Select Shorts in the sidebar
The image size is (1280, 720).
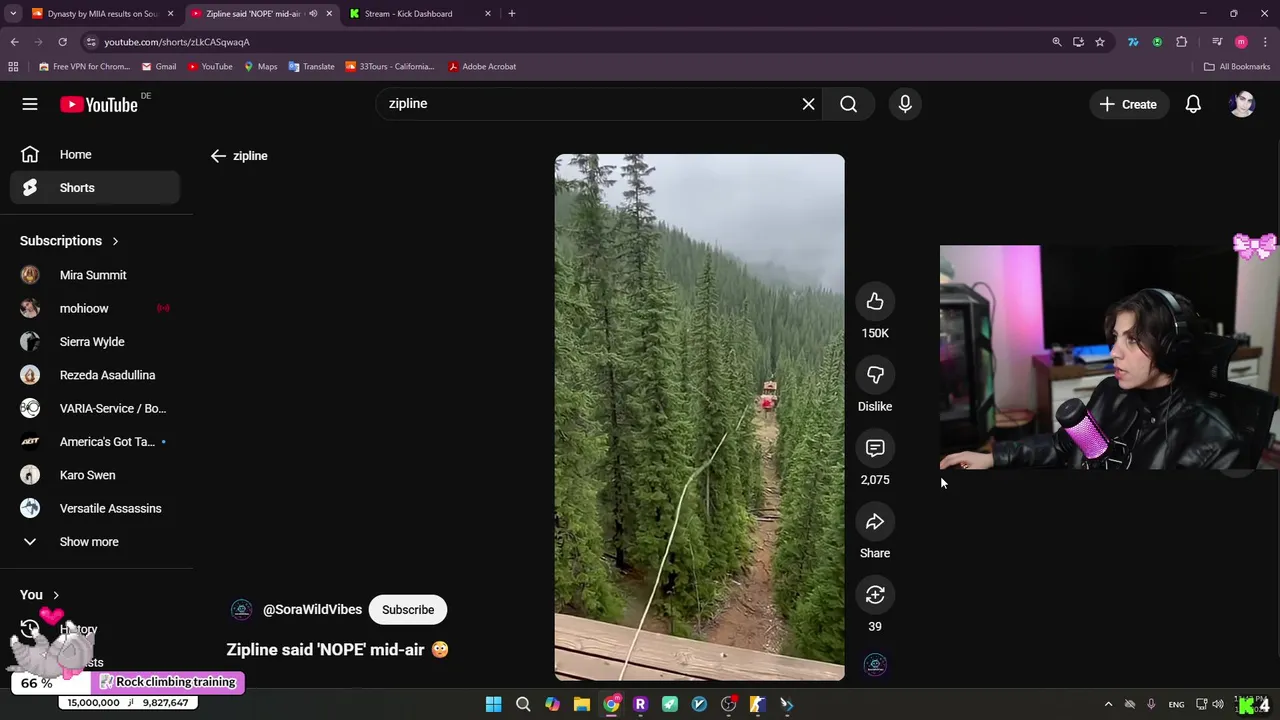(x=95, y=188)
